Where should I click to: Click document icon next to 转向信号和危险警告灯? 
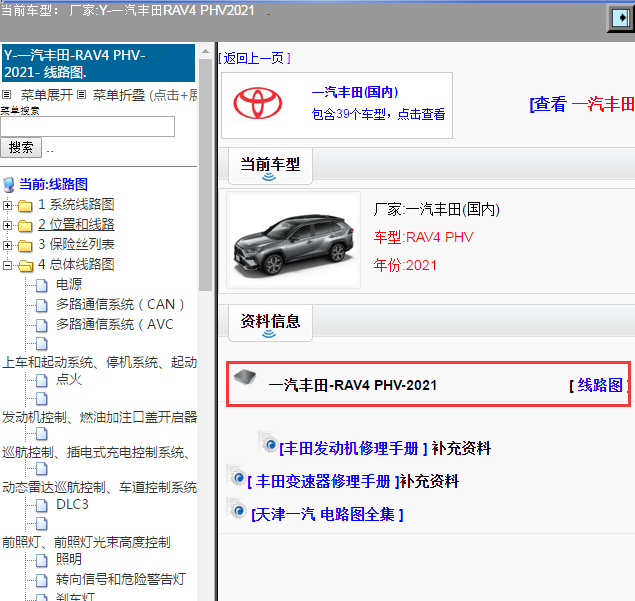pyautogui.click(x=41, y=580)
